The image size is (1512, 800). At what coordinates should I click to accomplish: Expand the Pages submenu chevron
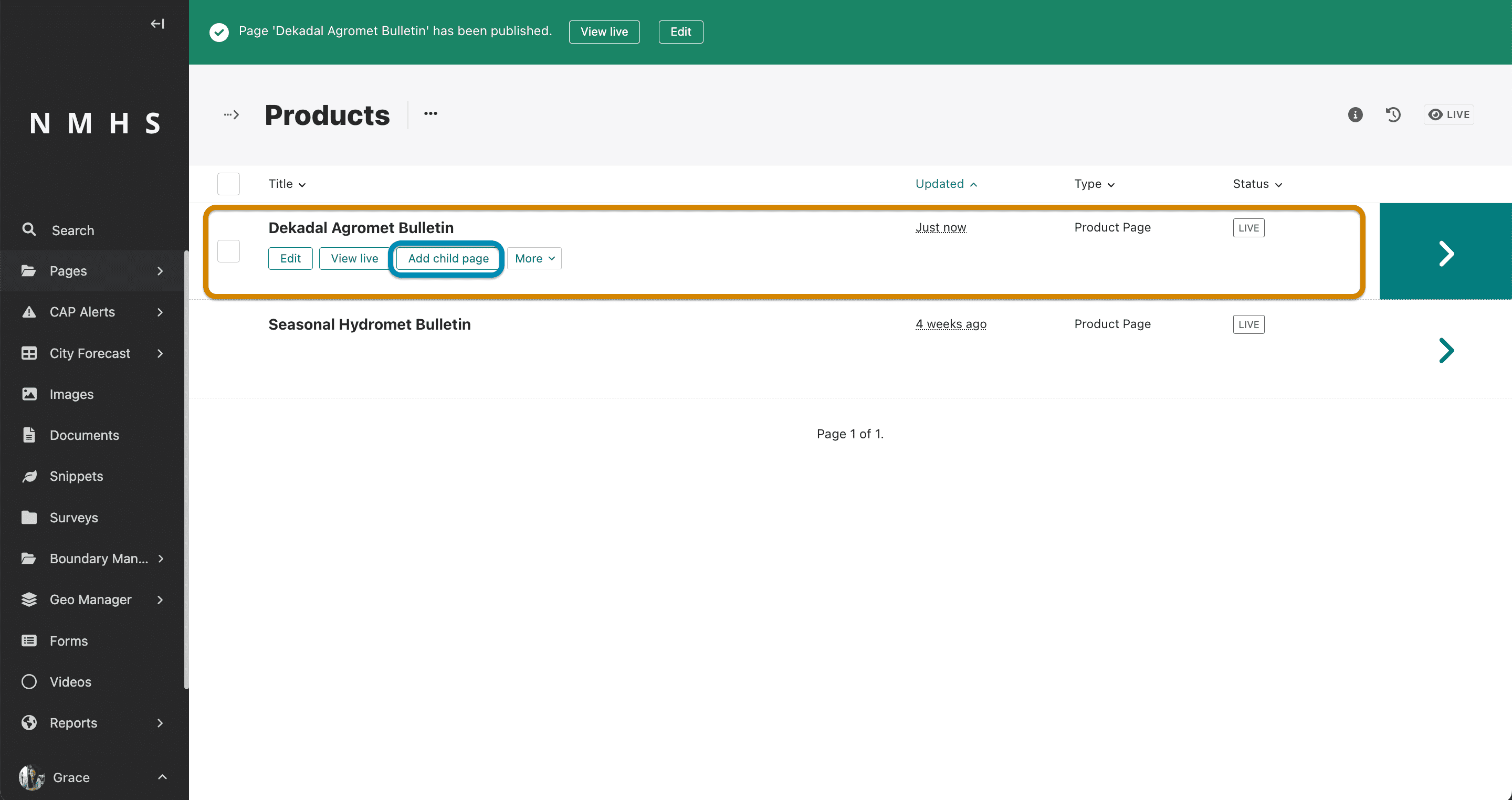click(160, 270)
